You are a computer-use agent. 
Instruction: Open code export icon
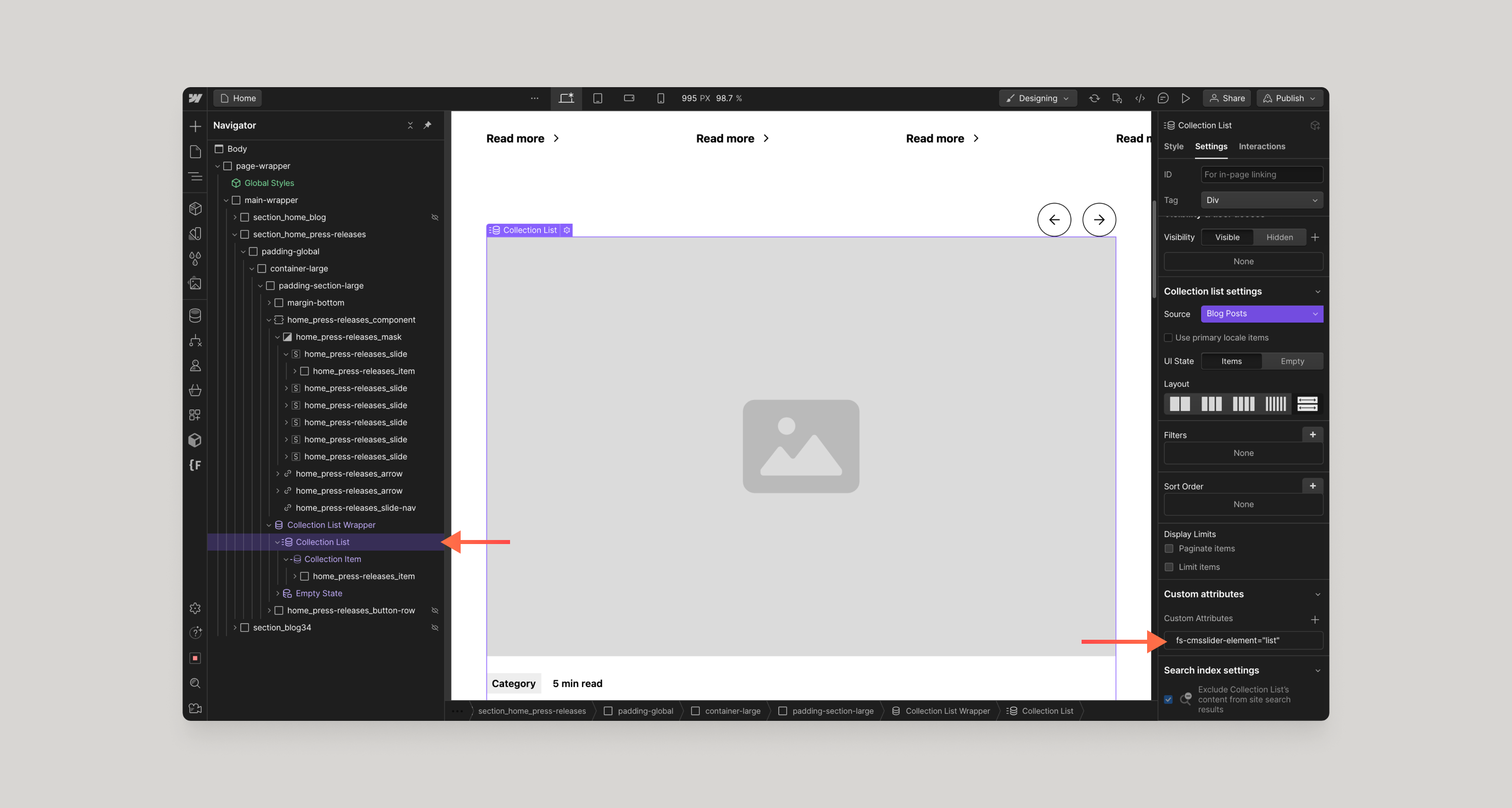click(1140, 98)
